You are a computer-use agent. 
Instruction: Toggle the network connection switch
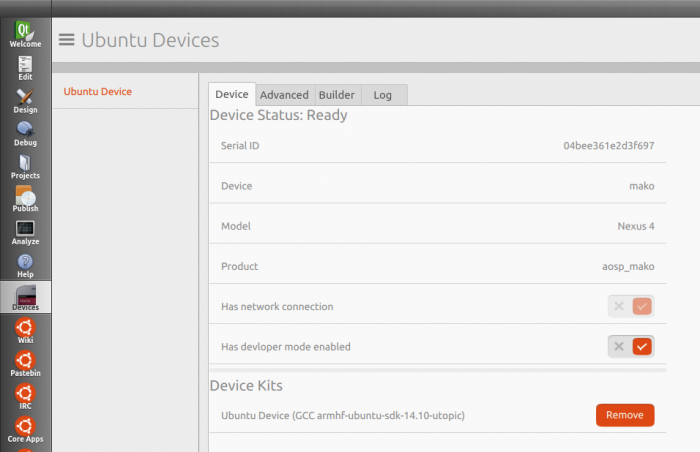[x=631, y=306]
